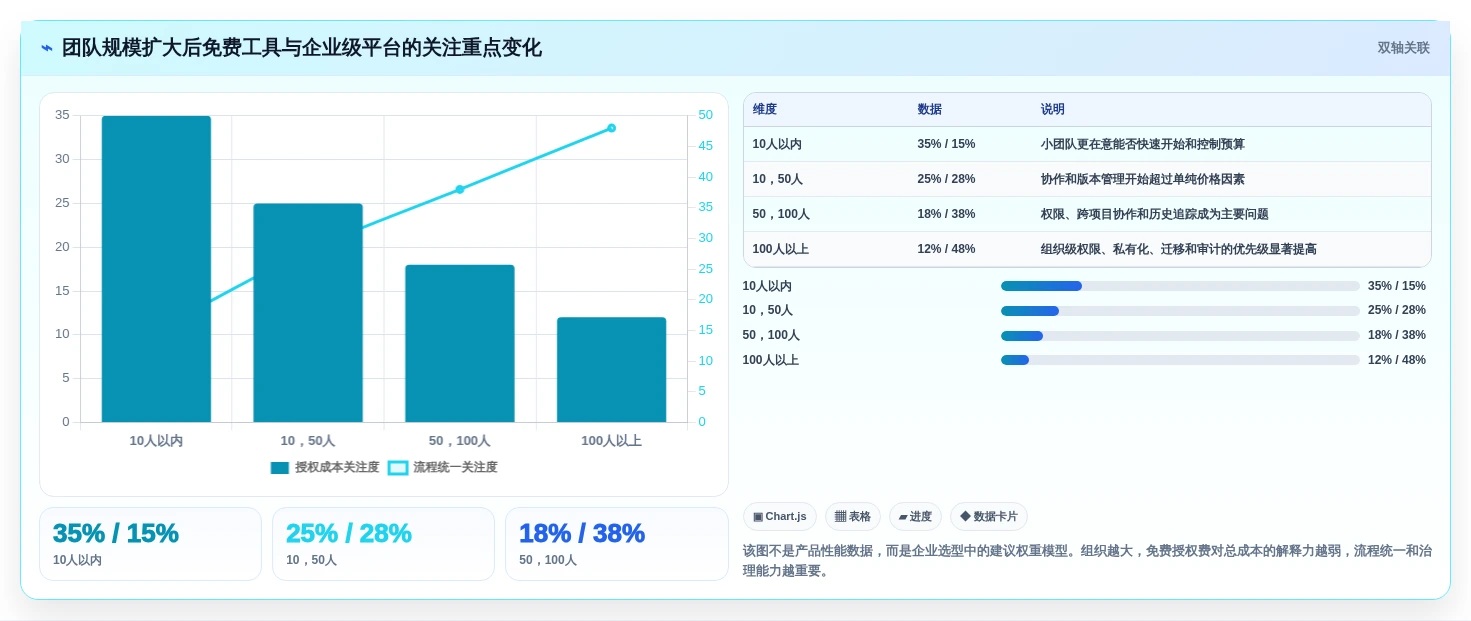This screenshot has height=621, width=1471.
Task: Select the Chart.js tag
Action: tap(780, 517)
